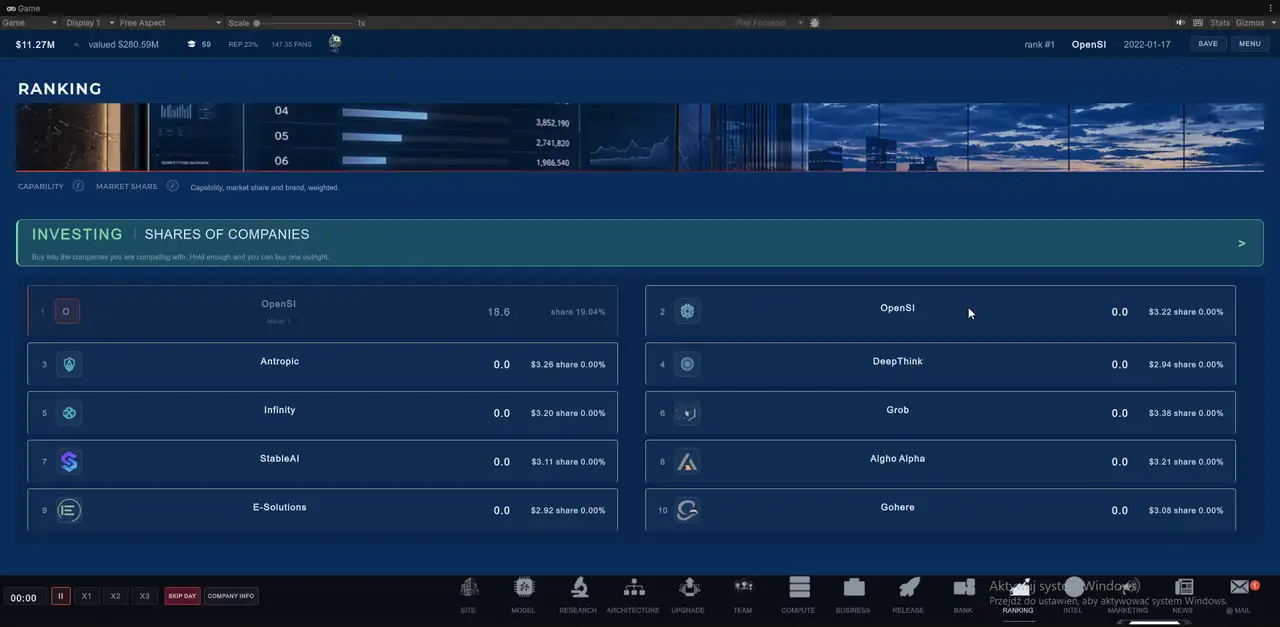
Task: Click the valued $280.59M text
Action: [124, 44]
